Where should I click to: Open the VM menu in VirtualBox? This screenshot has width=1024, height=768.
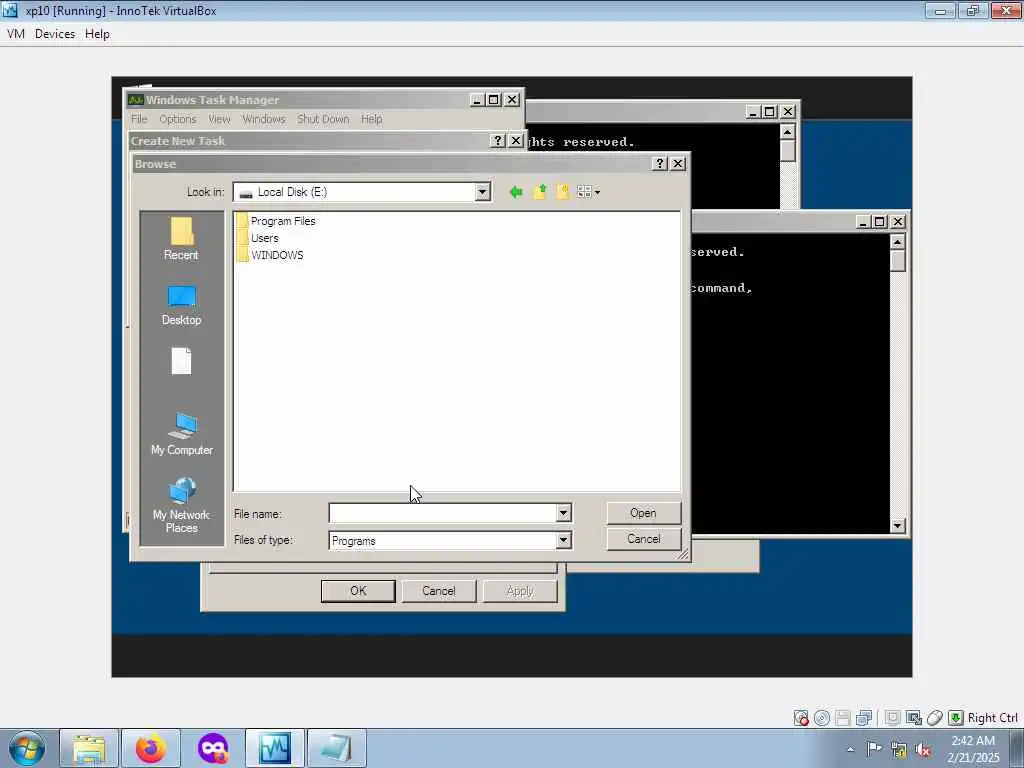[16, 34]
